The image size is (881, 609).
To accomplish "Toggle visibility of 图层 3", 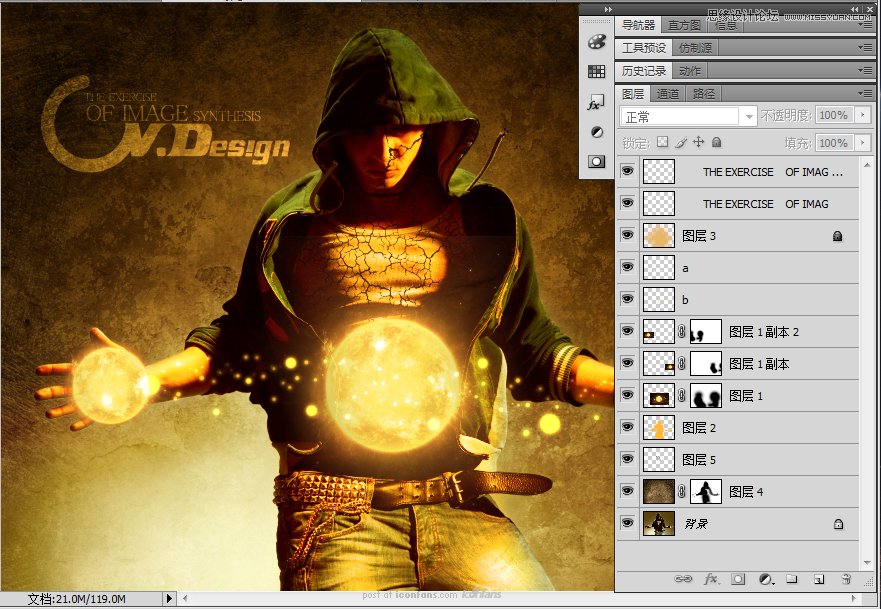I will (627, 235).
